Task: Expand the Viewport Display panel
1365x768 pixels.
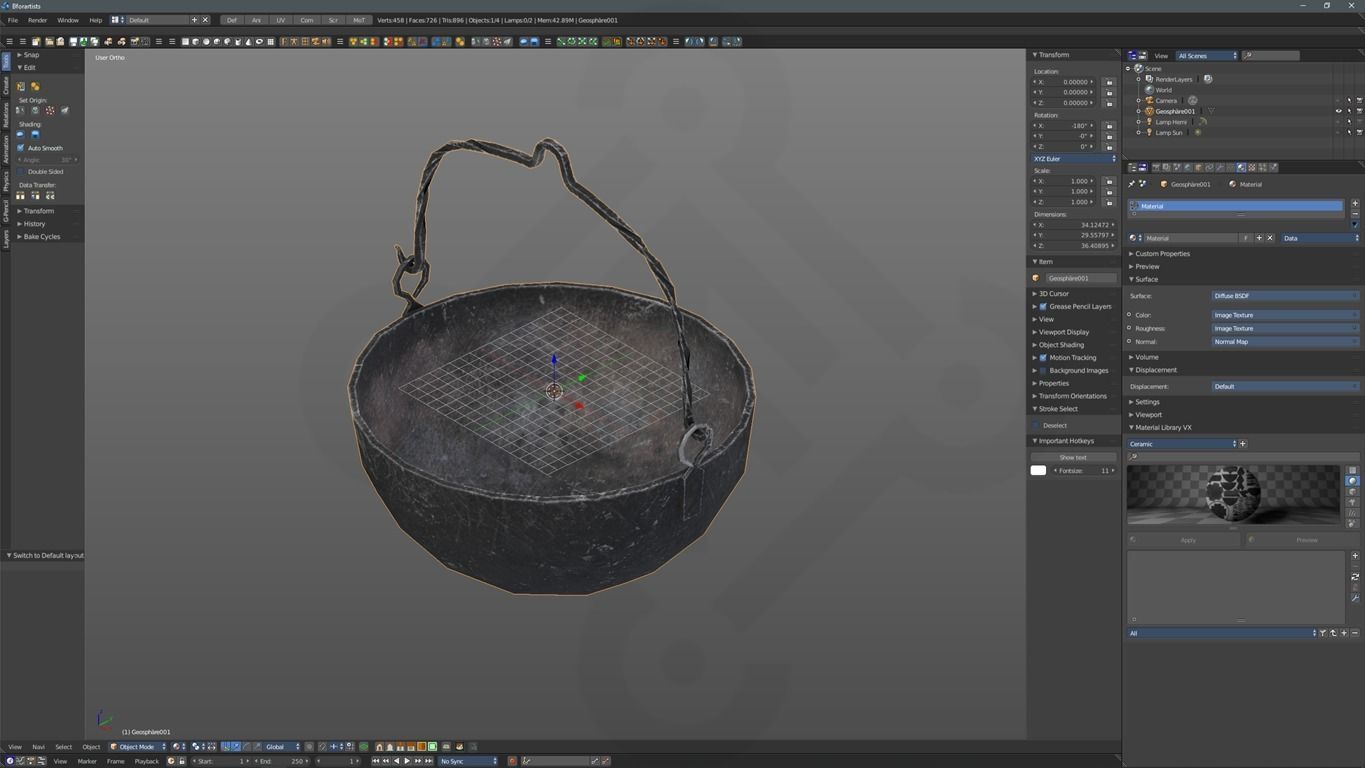Action: pyautogui.click(x=1063, y=332)
